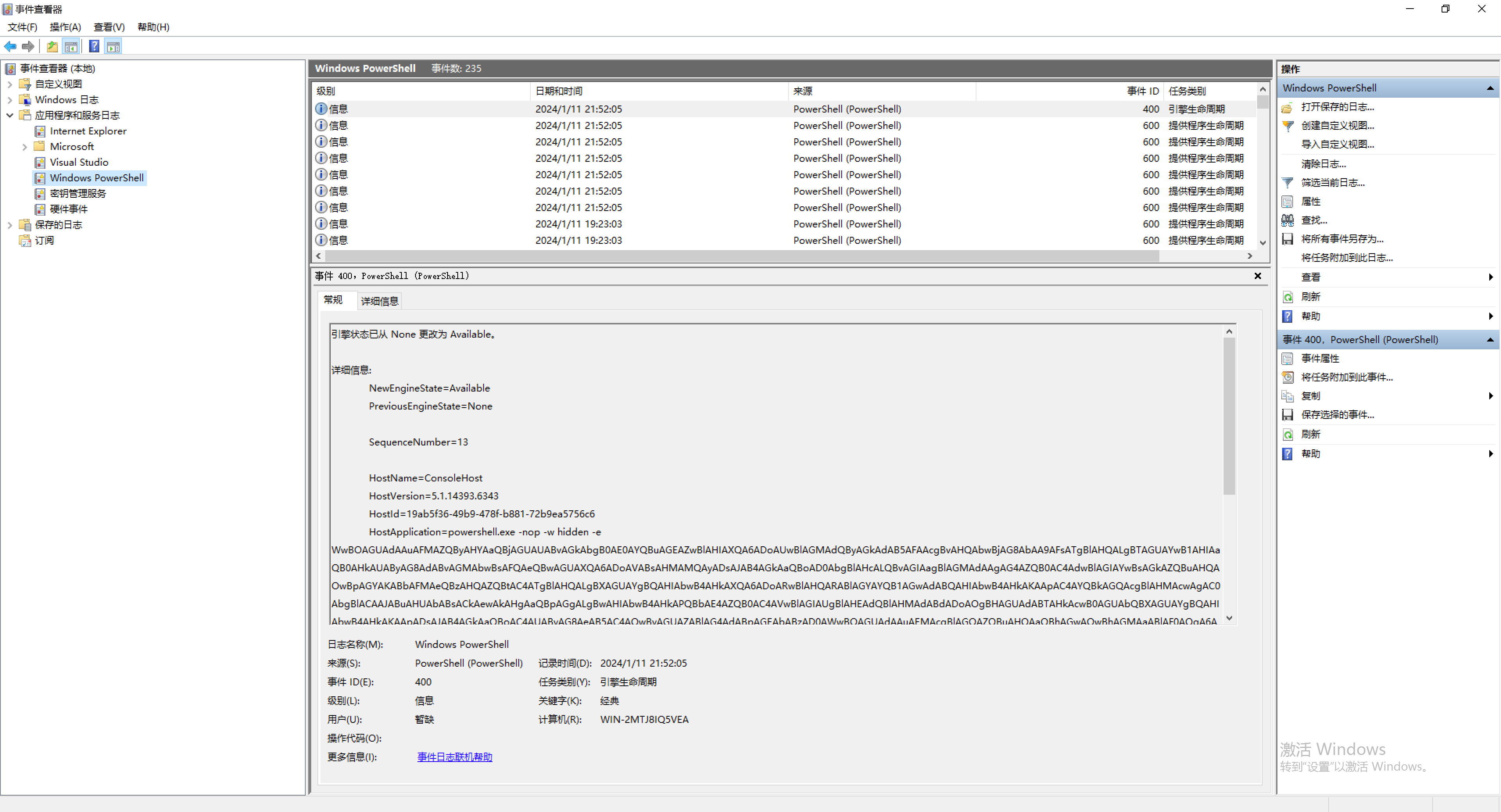1501x812 pixels.
Task: Open the 事件日志联机帮助 link
Action: pos(455,757)
